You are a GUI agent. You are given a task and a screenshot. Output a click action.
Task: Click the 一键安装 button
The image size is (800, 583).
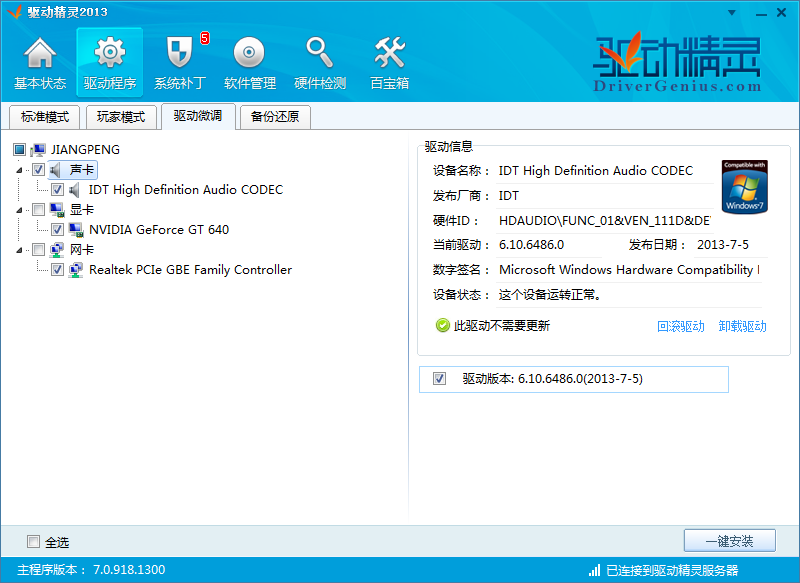pyautogui.click(x=730, y=541)
